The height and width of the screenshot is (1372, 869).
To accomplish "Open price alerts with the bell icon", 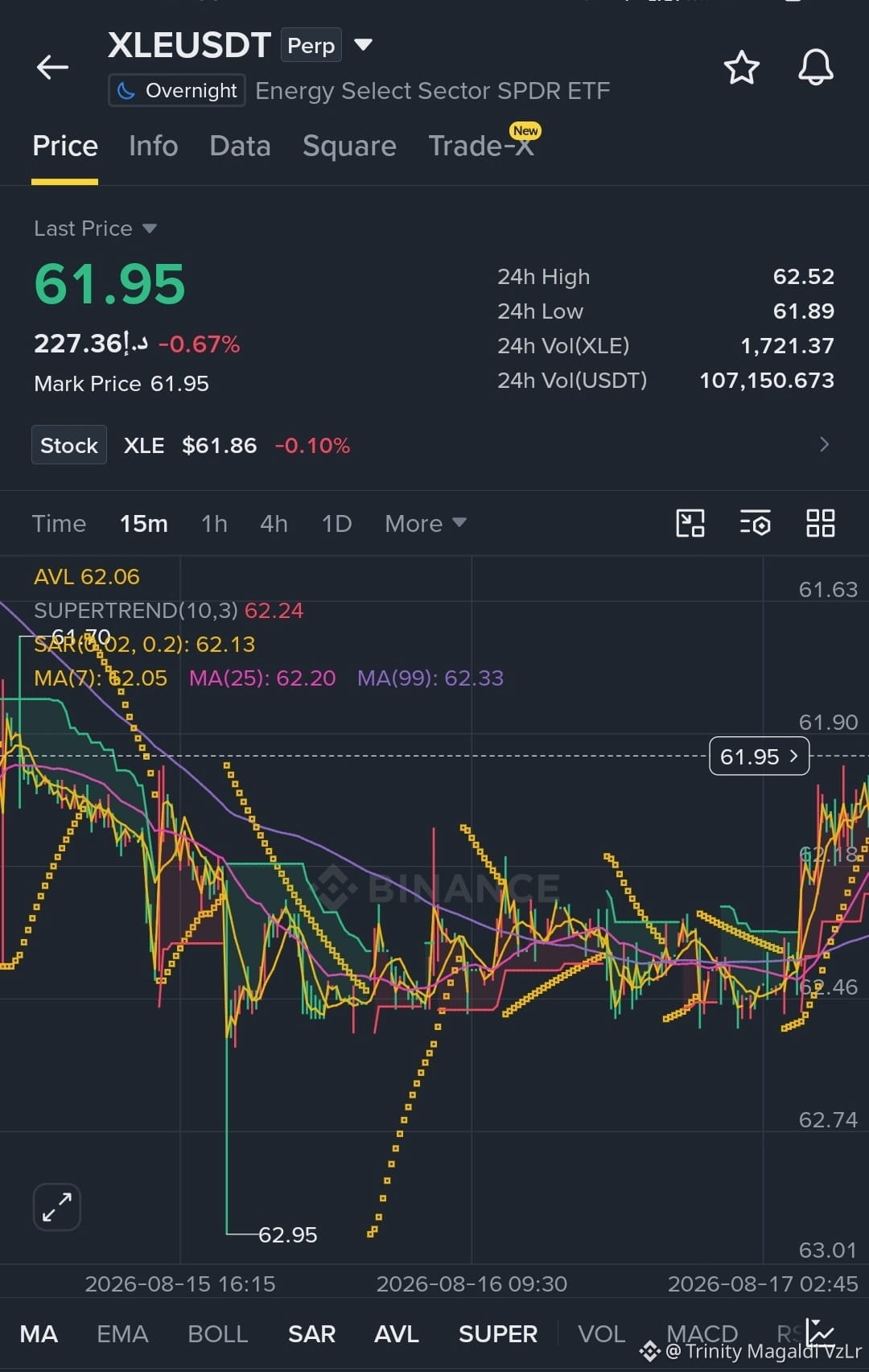I will click(815, 67).
